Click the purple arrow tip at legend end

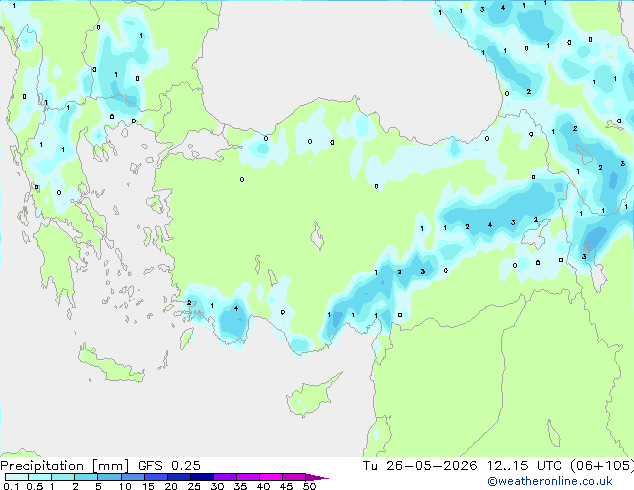(317, 477)
